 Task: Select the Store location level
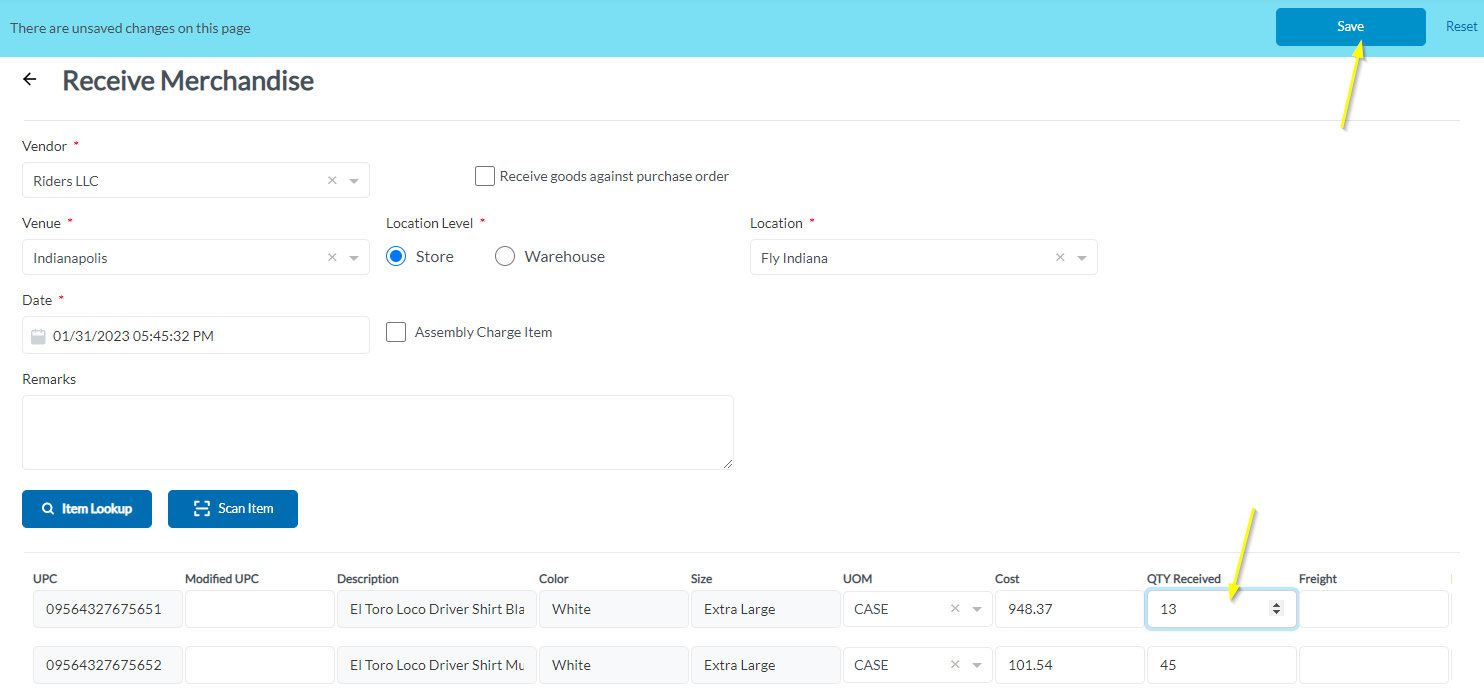coord(396,256)
